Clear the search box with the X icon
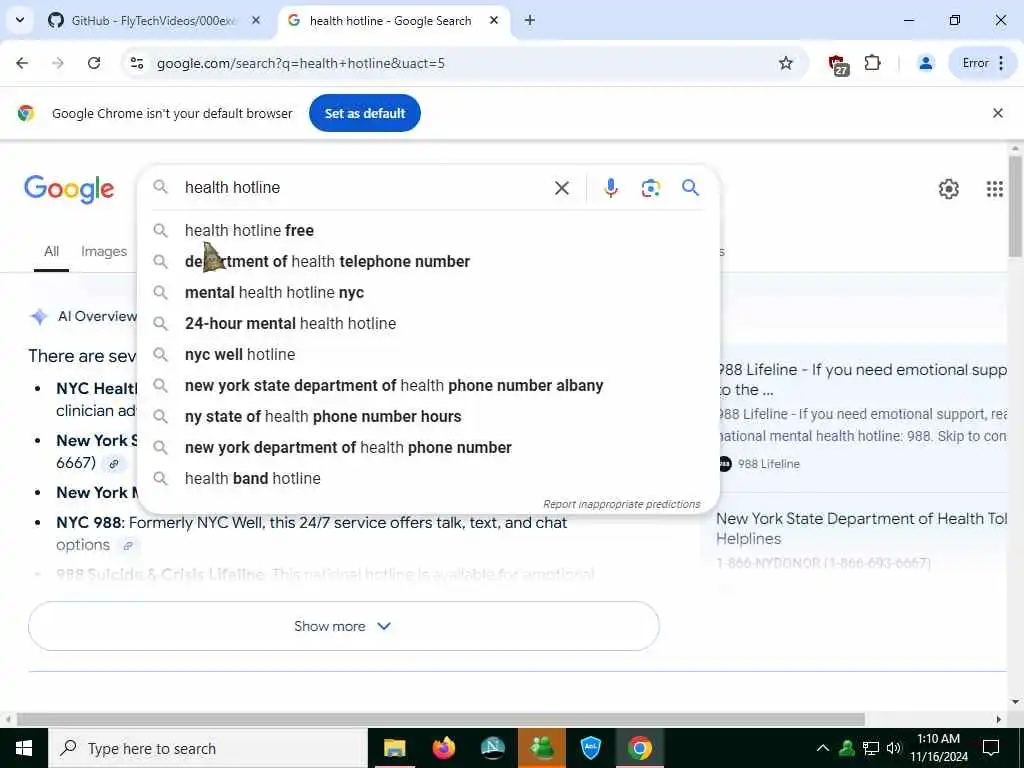1024x768 pixels. click(562, 188)
